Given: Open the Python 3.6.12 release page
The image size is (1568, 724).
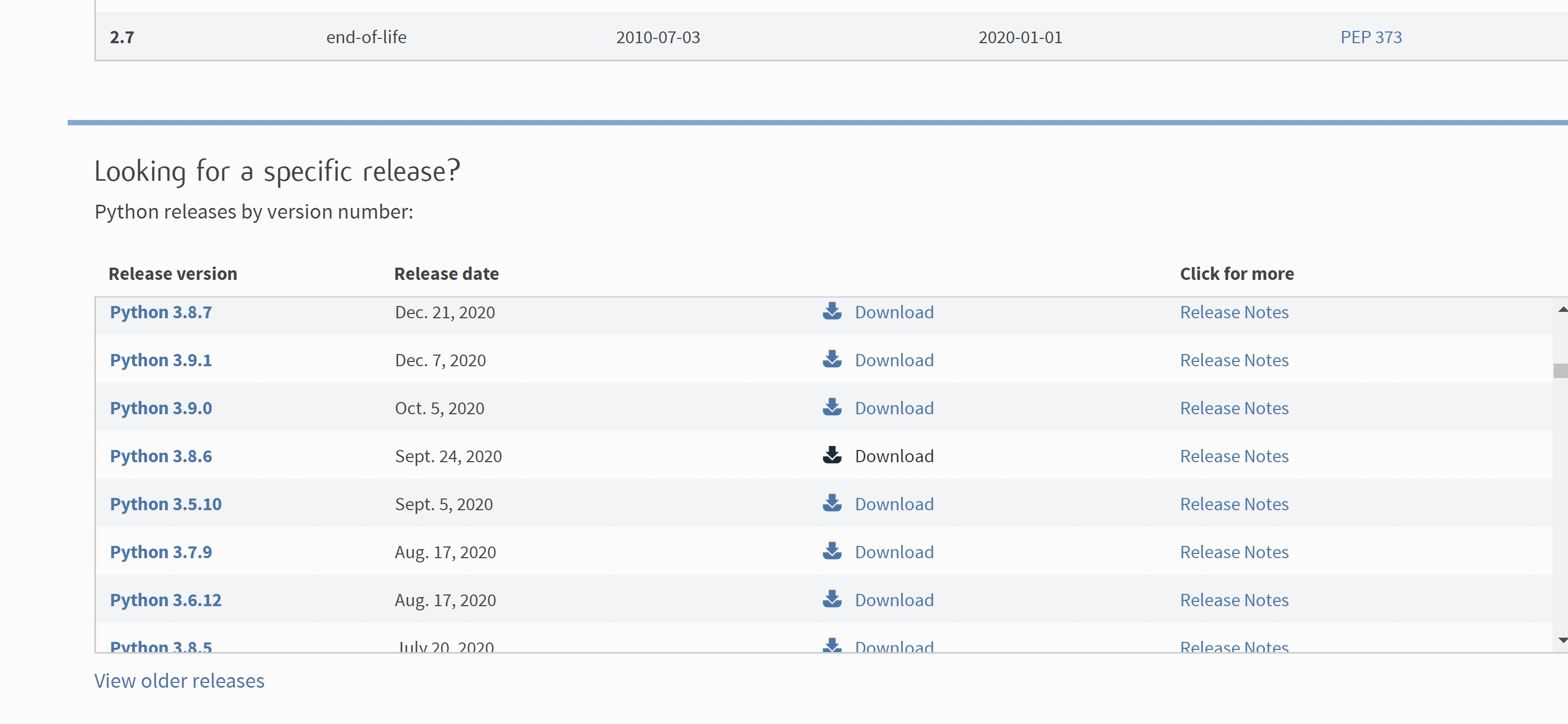Looking at the screenshot, I should [x=166, y=601].
